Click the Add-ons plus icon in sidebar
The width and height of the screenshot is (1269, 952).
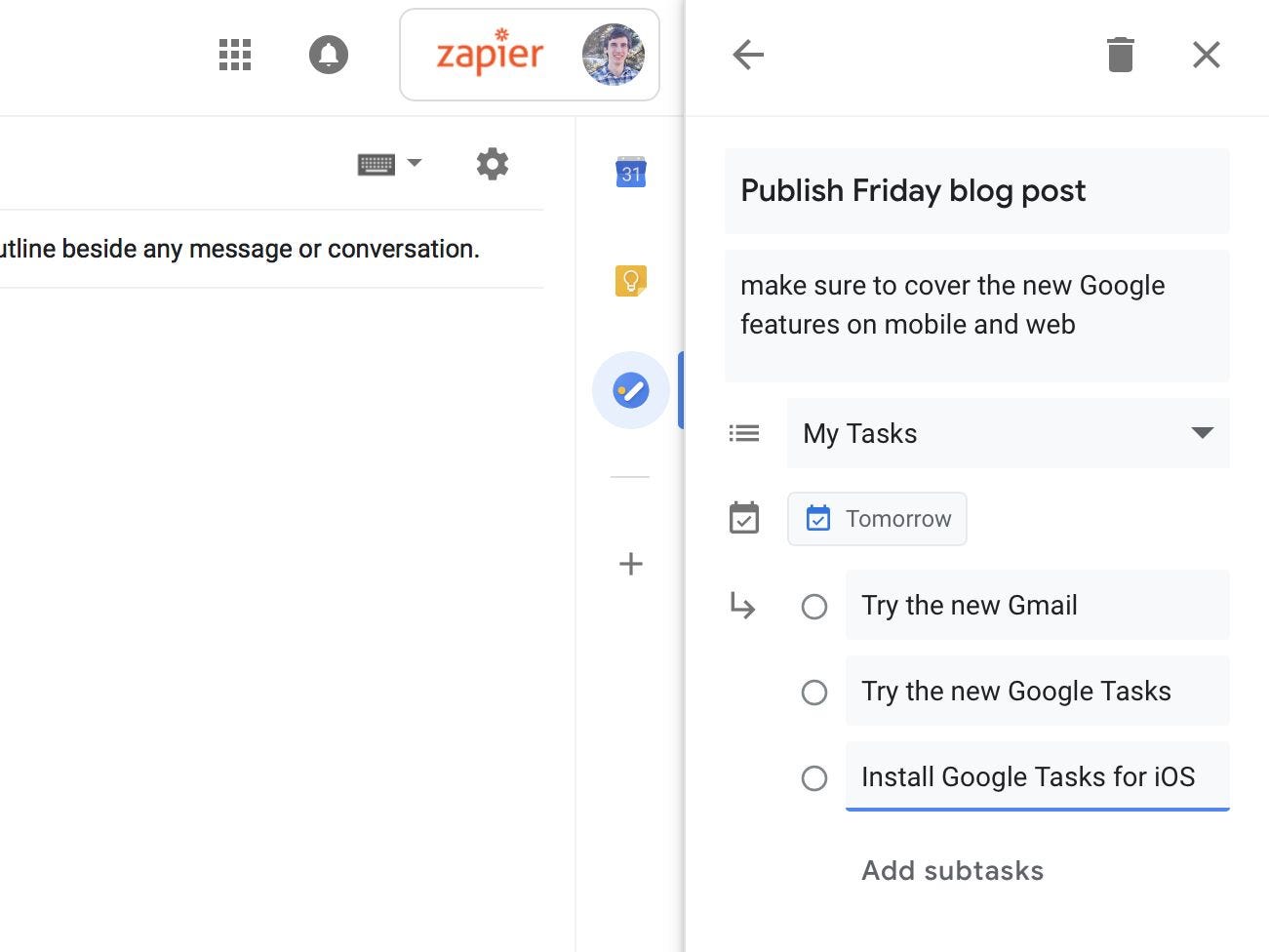pos(630,564)
